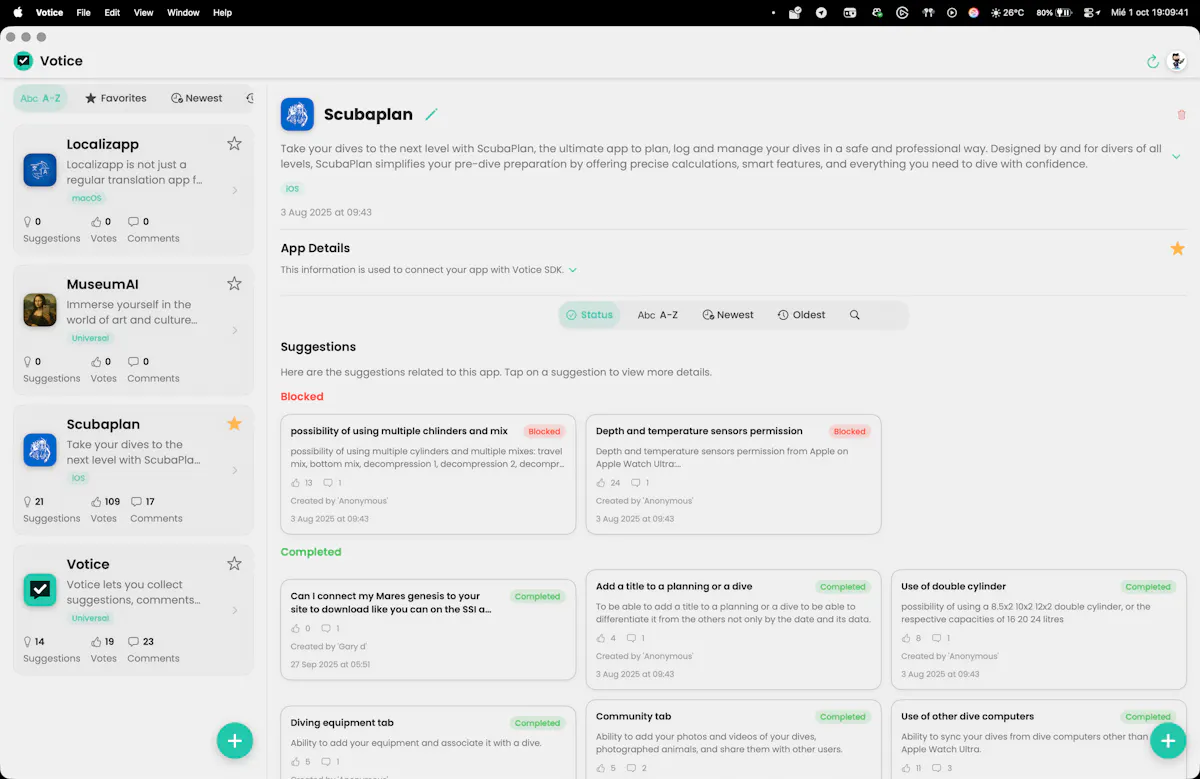The height and width of the screenshot is (779, 1200).
Task: Open MuseumAI via its right chevron
Action: [235, 330]
